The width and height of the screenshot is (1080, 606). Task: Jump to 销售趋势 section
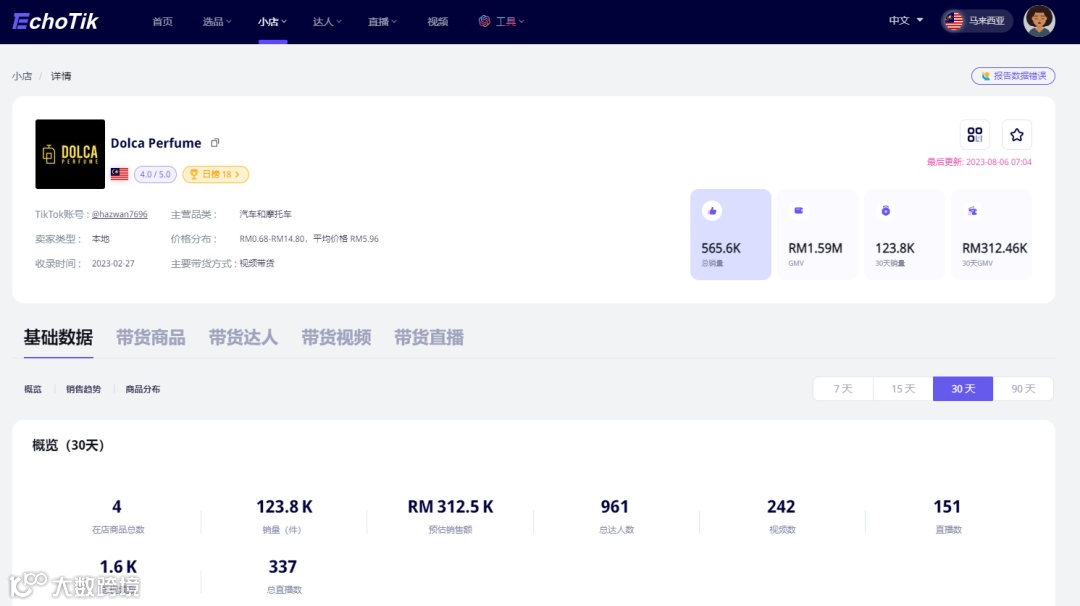[x=83, y=389]
